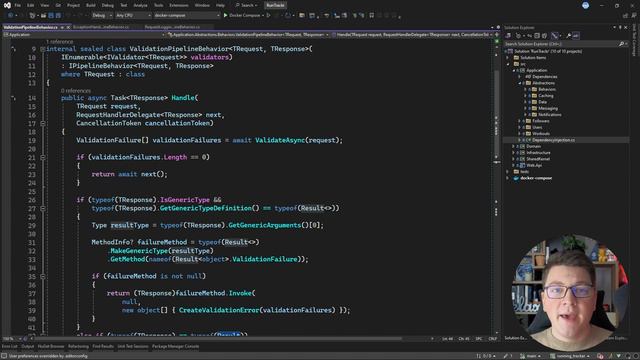Expand the Solution Items folder
The width and height of the screenshot is (640, 360).
pos(508,58)
